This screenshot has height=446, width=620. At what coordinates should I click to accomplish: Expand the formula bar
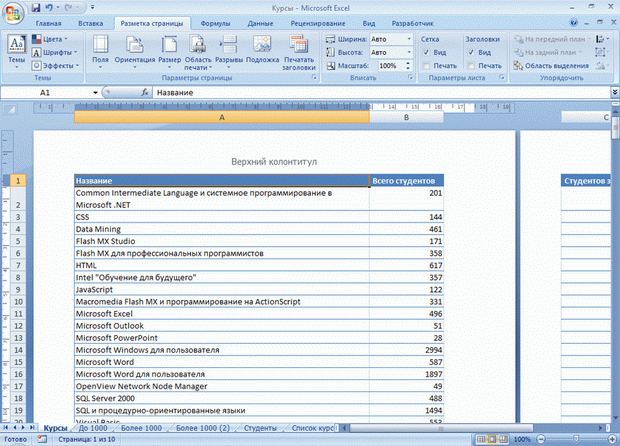[x=615, y=92]
